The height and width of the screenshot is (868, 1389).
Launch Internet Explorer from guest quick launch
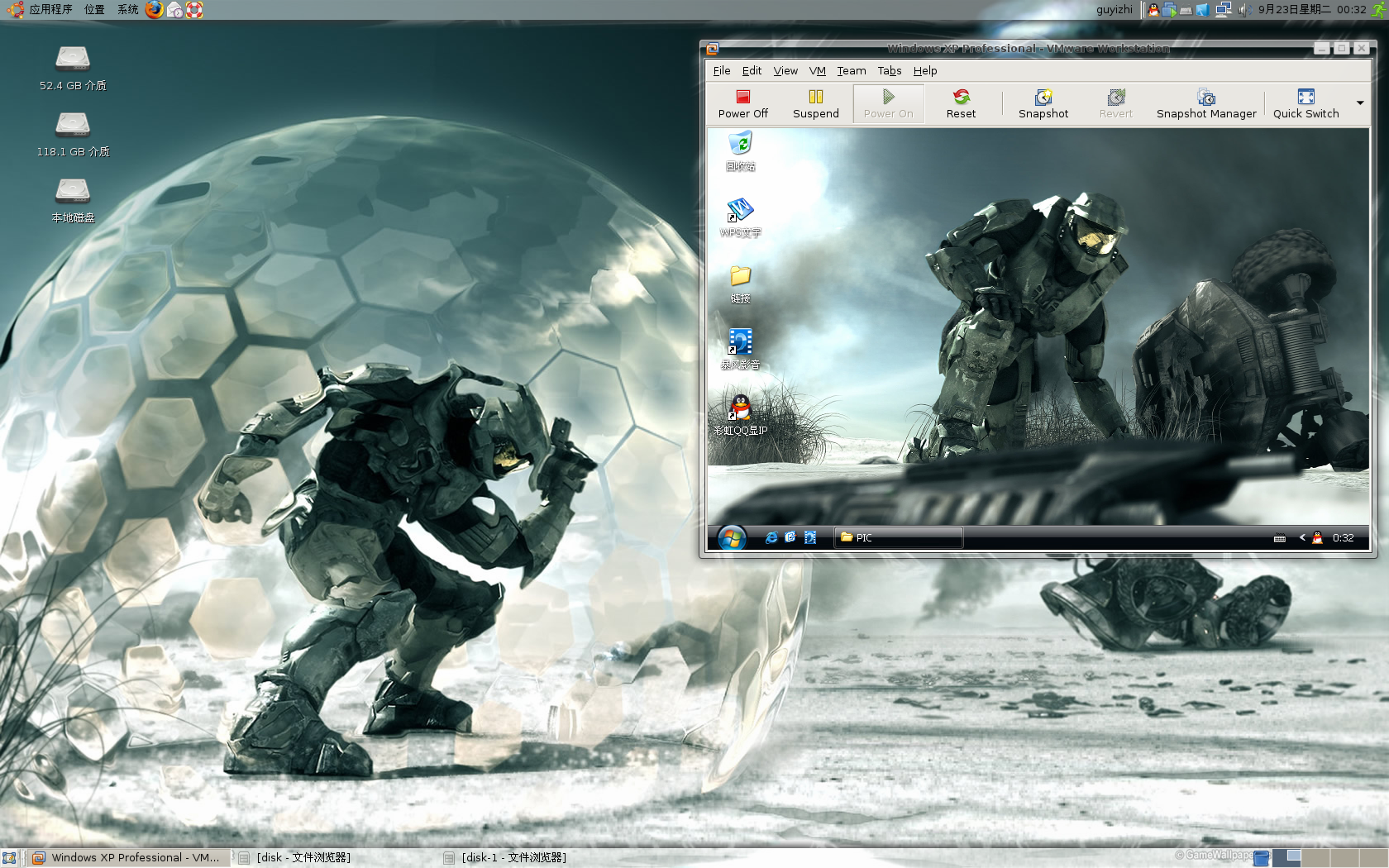771,537
